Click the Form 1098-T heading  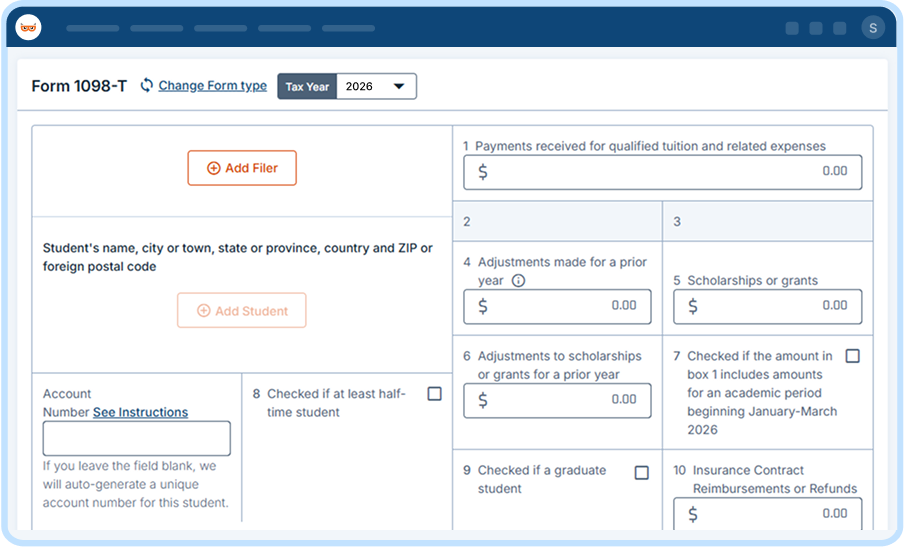pyautogui.click(x=79, y=86)
